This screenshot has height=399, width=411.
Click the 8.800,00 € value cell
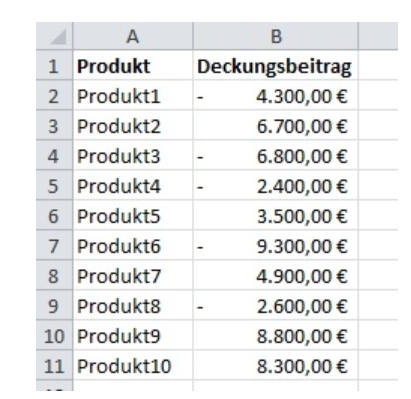click(276, 335)
